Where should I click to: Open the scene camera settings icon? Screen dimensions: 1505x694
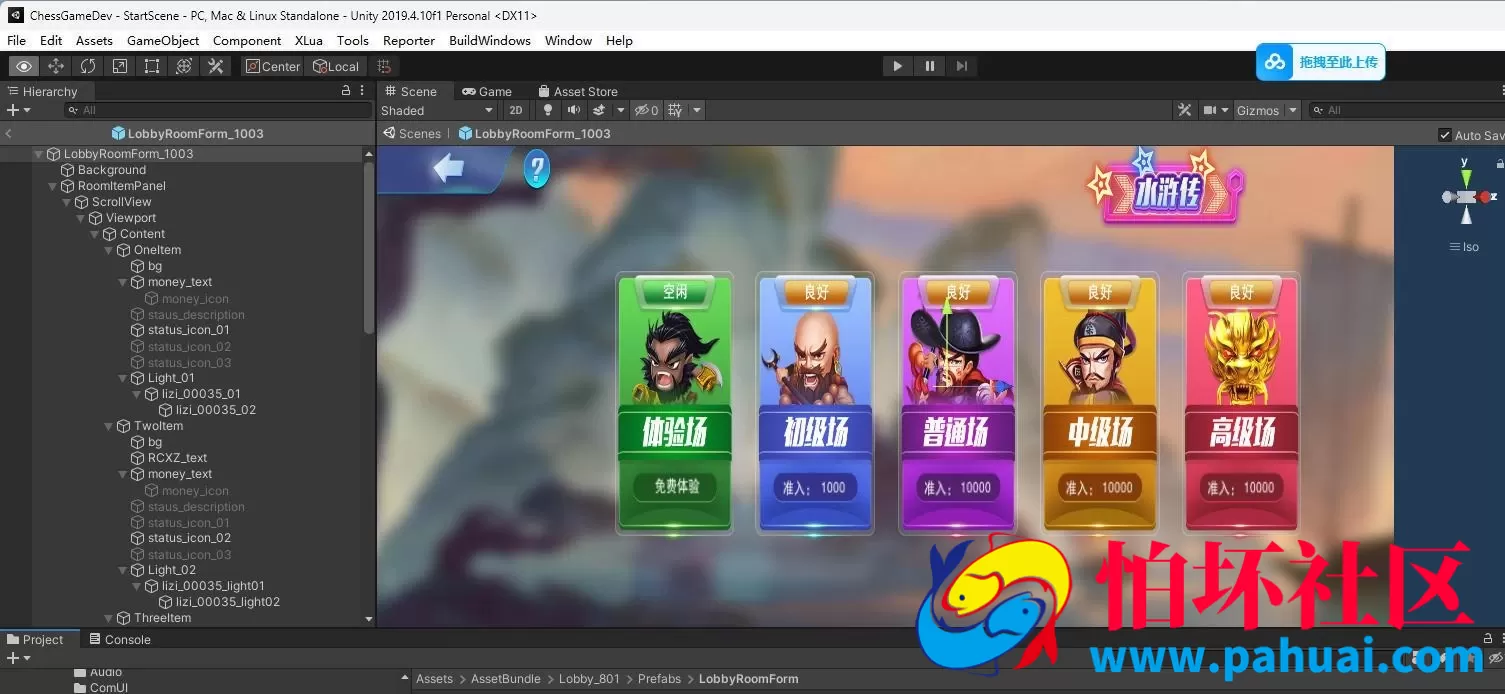coord(1210,110)
